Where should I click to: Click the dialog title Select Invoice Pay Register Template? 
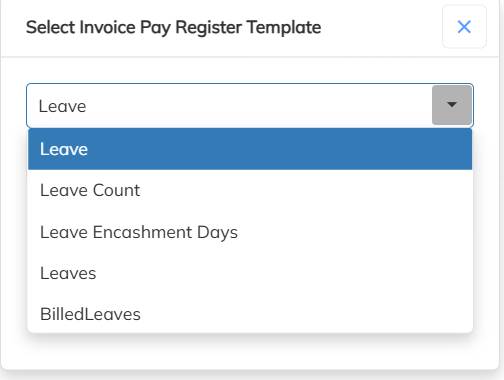(x=173, y=27)
